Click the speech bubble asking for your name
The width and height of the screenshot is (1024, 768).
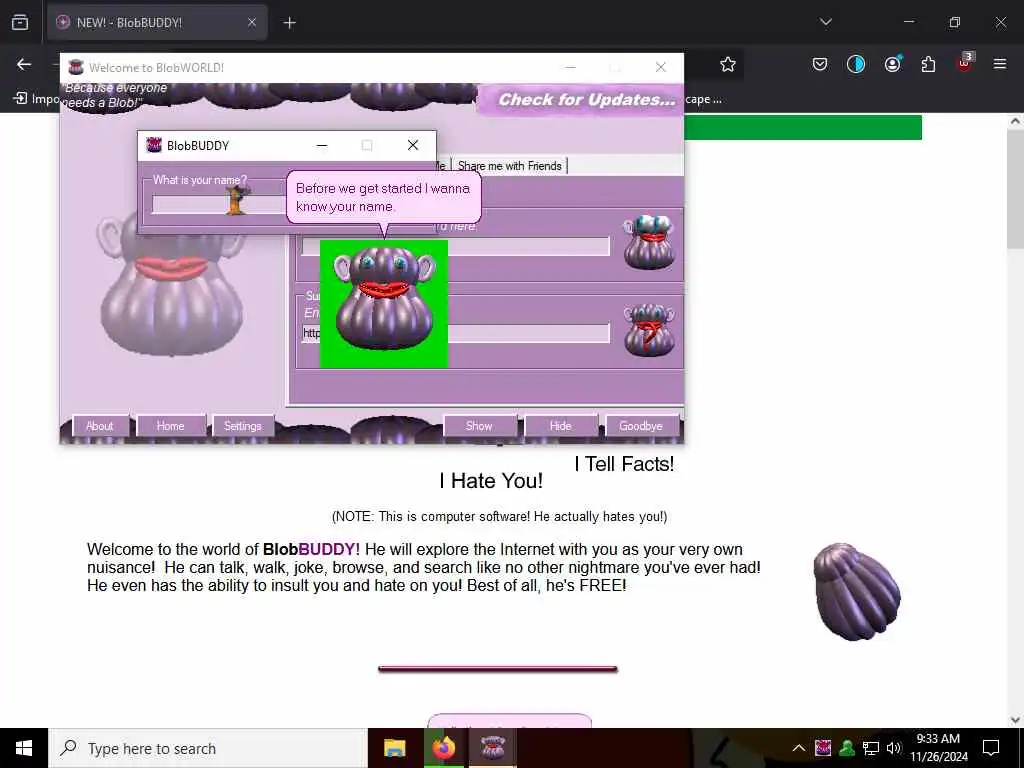pyautogui.click(x=384, y=197)
